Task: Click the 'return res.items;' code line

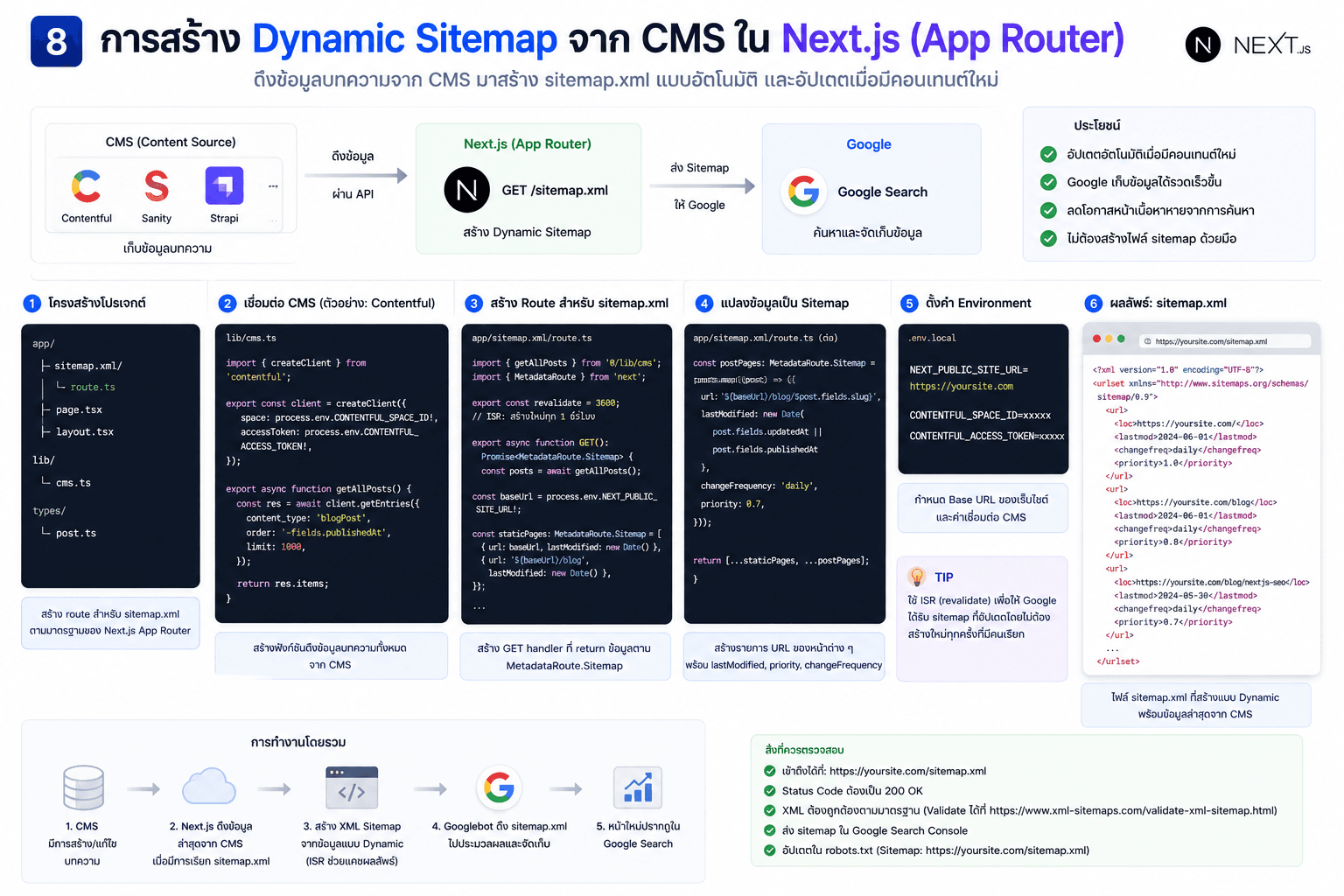Action: [283, 584]
